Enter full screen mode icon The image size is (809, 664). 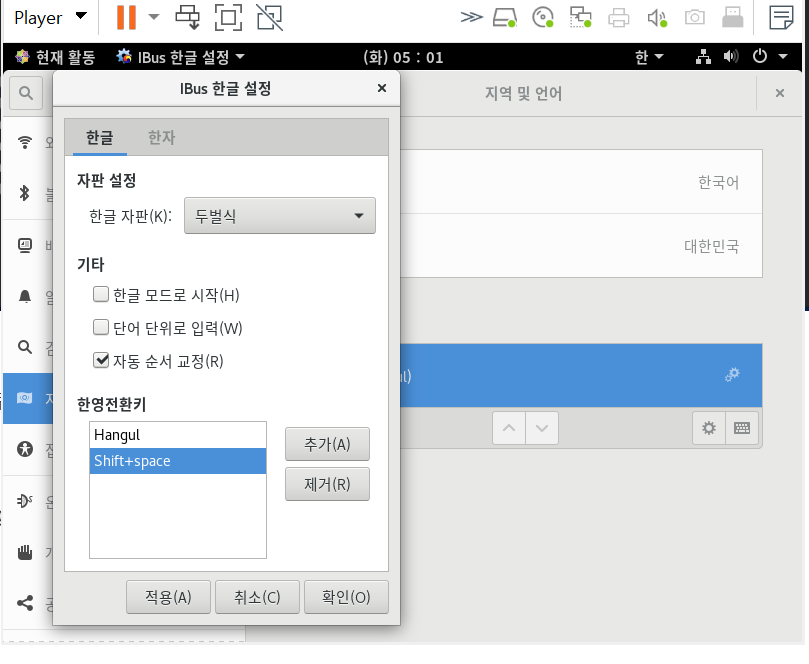point(228,17)
